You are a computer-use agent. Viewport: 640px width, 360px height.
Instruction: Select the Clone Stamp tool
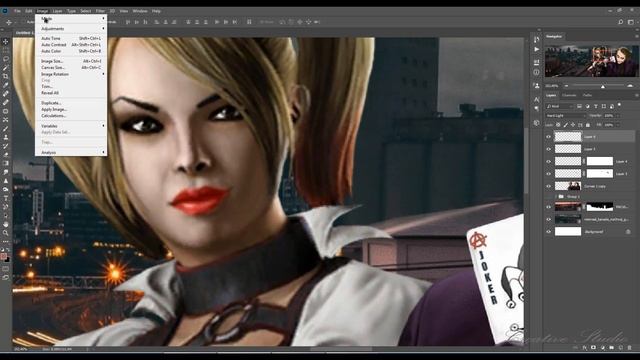6,137
